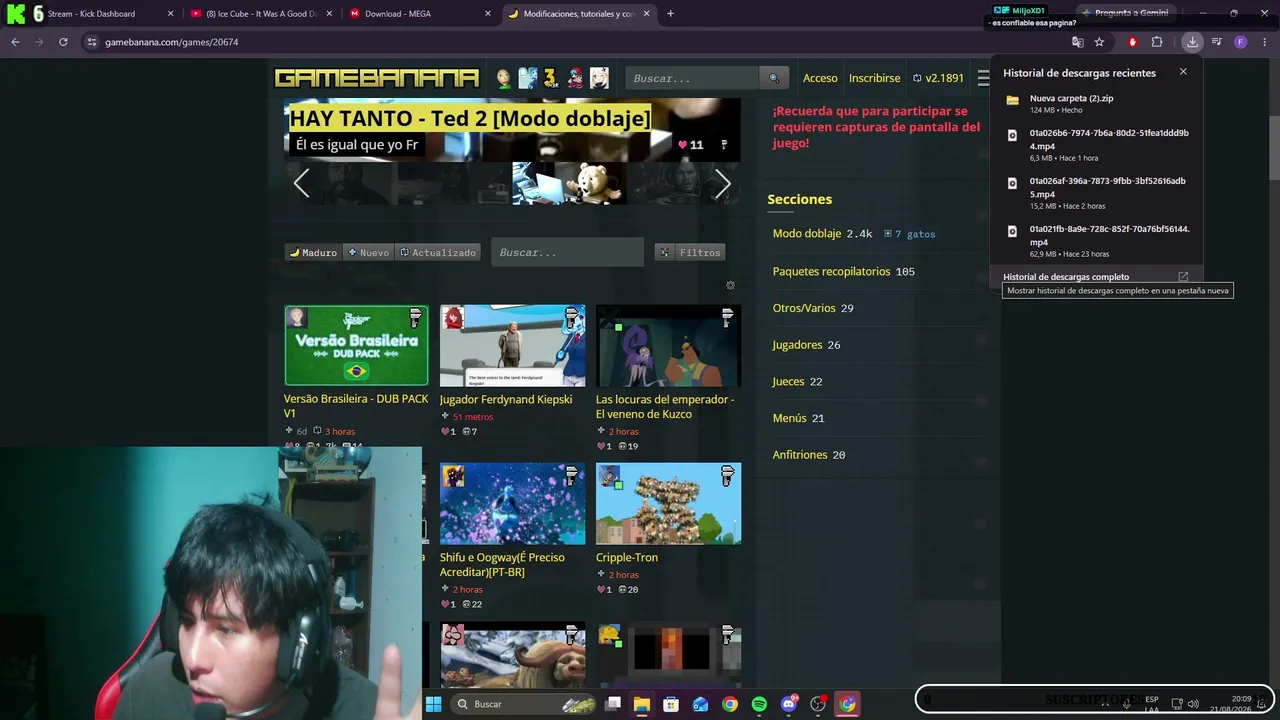Show next slide in featured carousel

[x=723, y=183]
